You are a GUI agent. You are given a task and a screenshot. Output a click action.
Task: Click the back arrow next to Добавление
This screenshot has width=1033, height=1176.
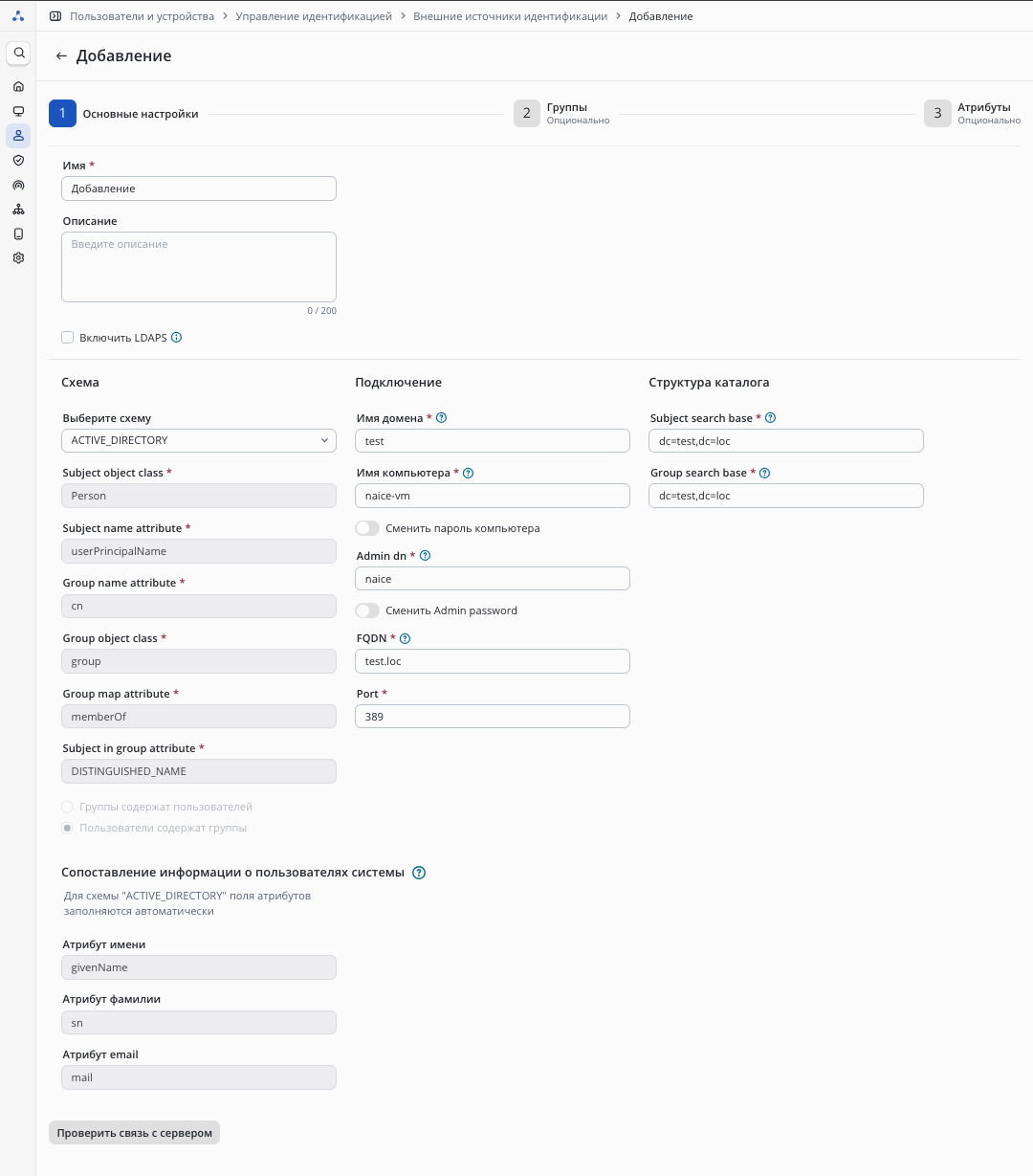point(61,56)
